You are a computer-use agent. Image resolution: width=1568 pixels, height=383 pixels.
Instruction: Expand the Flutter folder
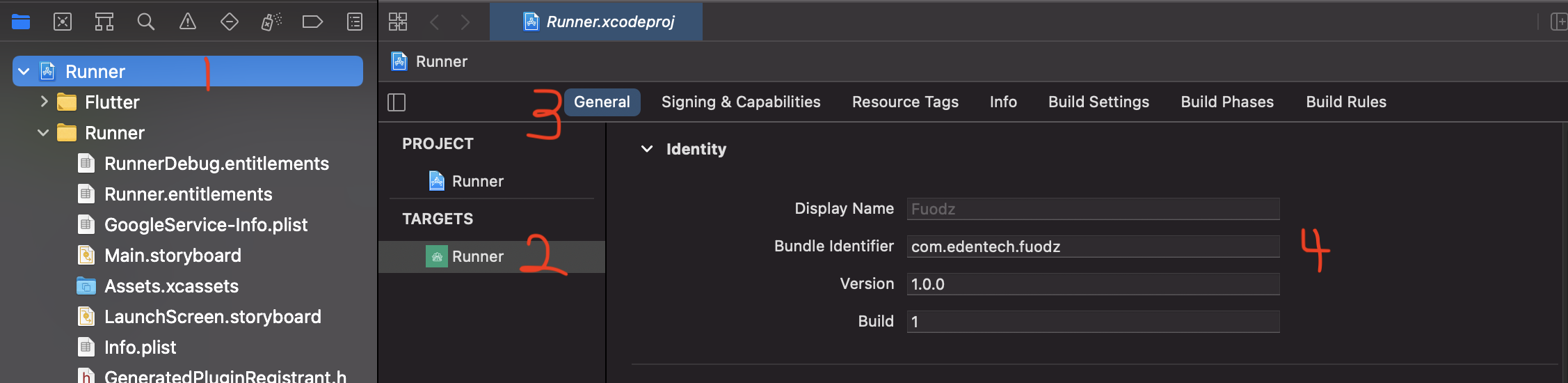pyautogui.click(x=44, y=102)
